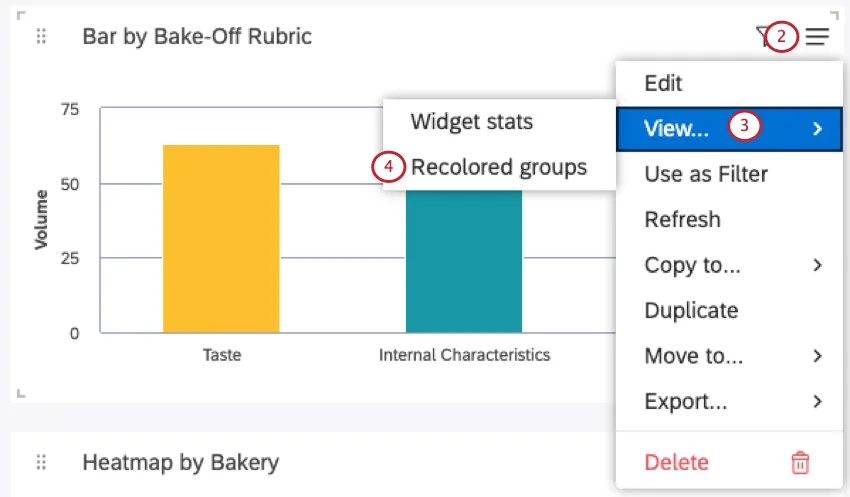Expand the Export submenu arrow
The height and width of the screenshot is (497, 850).
point(817,402)
